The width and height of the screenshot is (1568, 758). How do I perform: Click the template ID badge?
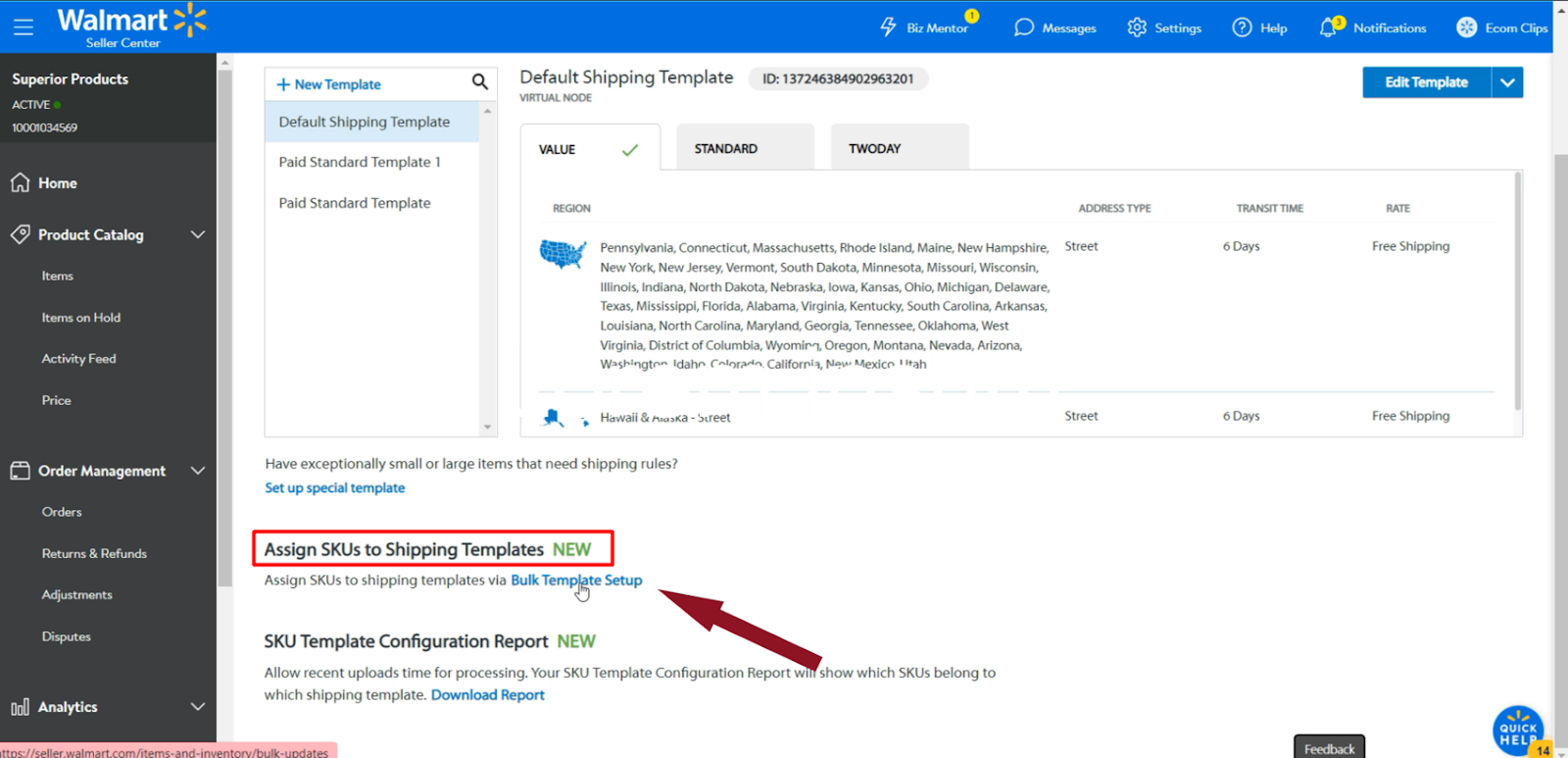coord(838,78)
